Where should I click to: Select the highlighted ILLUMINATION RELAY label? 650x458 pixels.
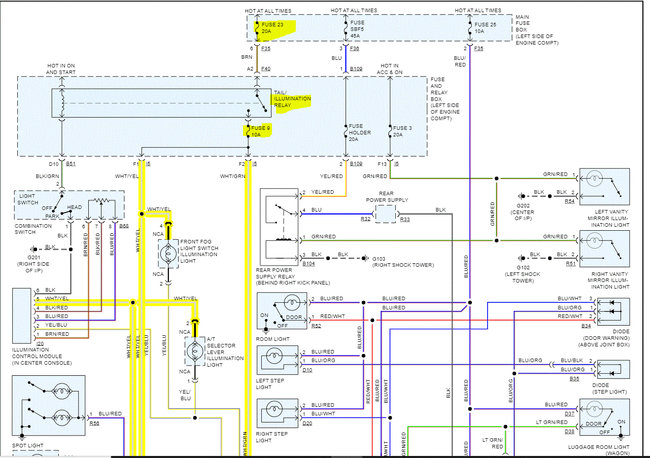pyautogui.click(x=292, y=102)
